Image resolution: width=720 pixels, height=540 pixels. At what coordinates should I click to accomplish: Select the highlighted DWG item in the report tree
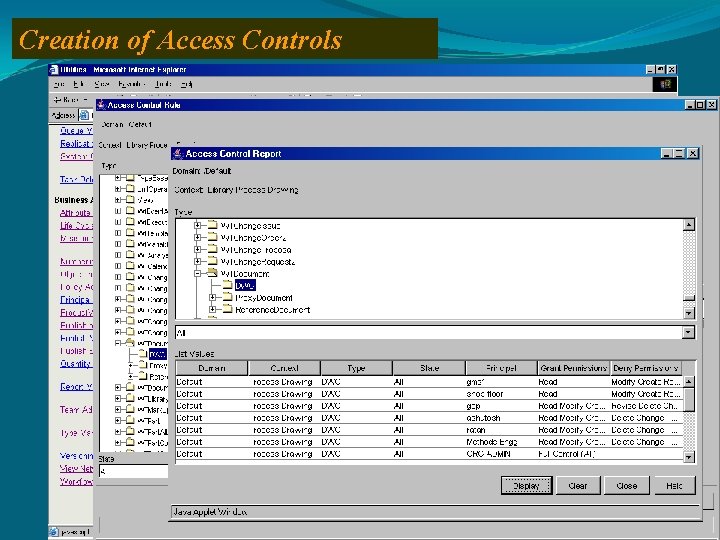pos(245,286)
